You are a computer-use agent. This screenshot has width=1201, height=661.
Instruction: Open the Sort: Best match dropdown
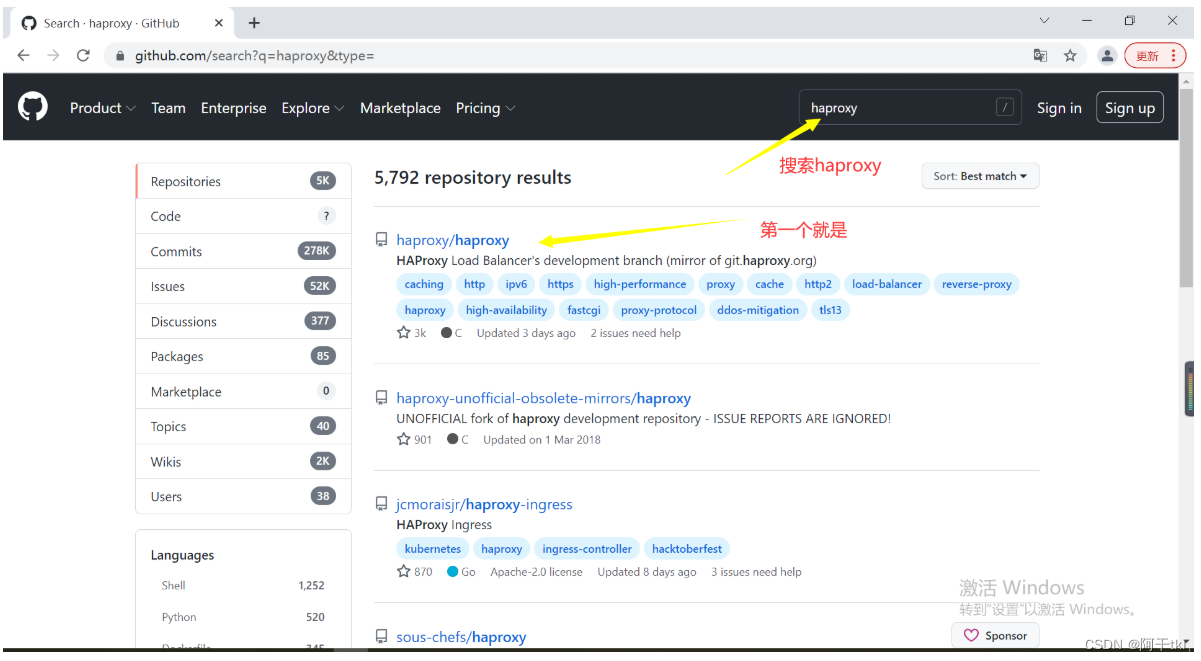pos(980,176)
